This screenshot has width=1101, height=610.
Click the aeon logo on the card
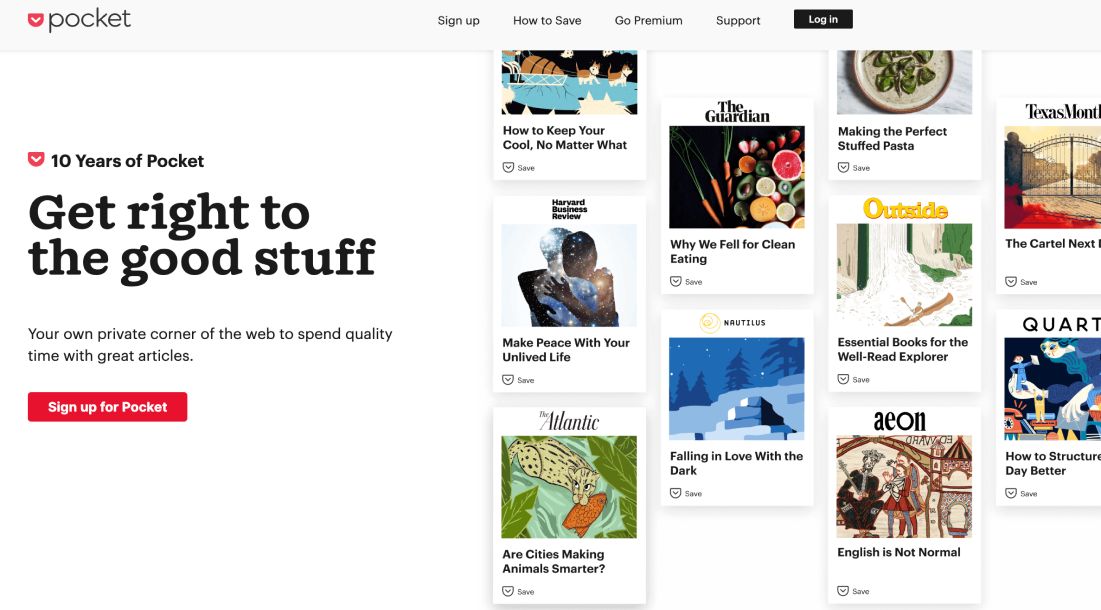[x=899, y=420]
